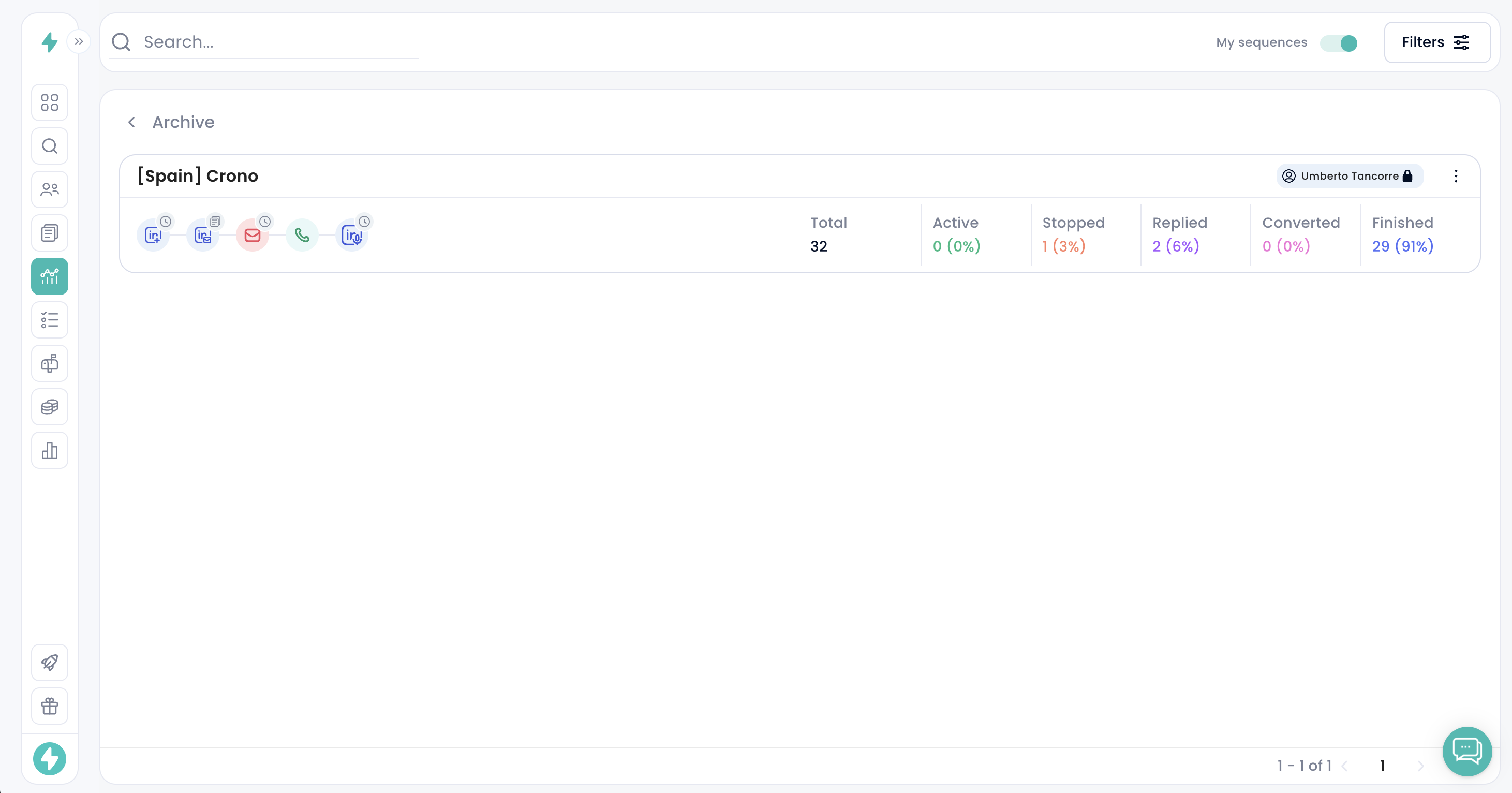Open the coins stack icon in sidebar
The width and height of the screenshot is (1512, 793).
point(50,407)
